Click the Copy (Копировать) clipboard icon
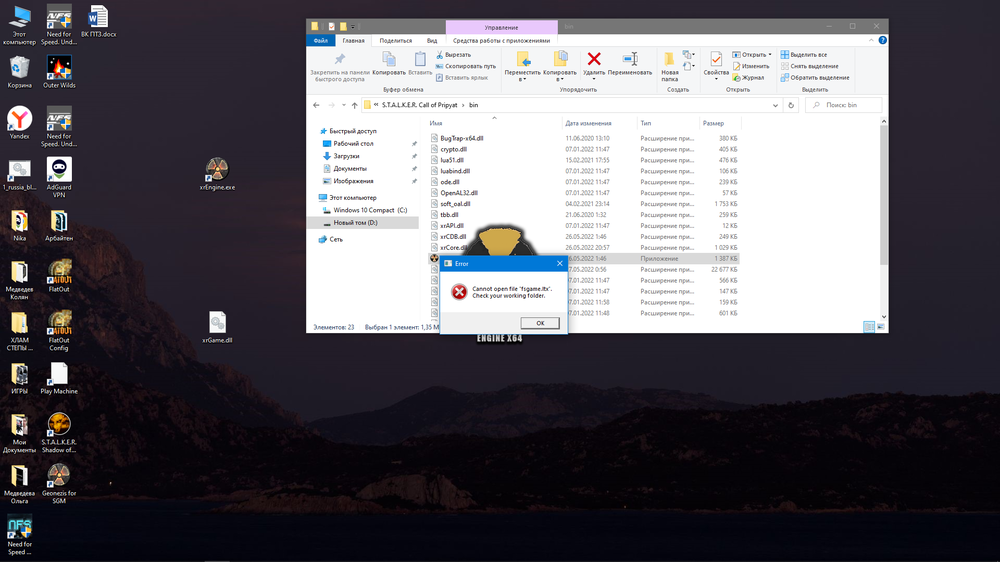 389,61
